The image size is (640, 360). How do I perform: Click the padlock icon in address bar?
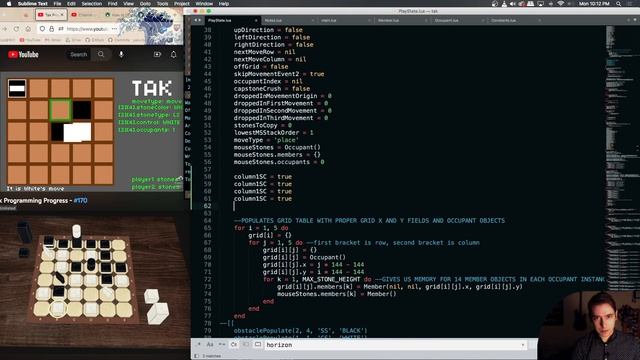(x=51, y=29)
